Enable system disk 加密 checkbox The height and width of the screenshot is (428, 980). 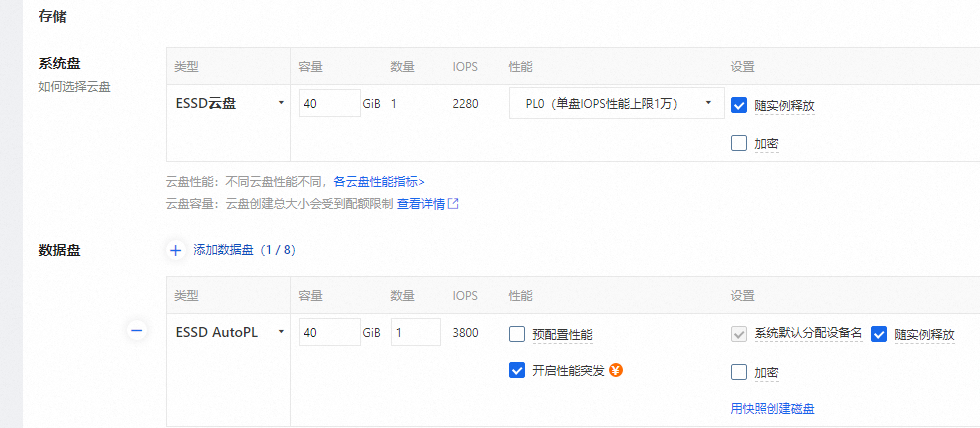(739, 143)
